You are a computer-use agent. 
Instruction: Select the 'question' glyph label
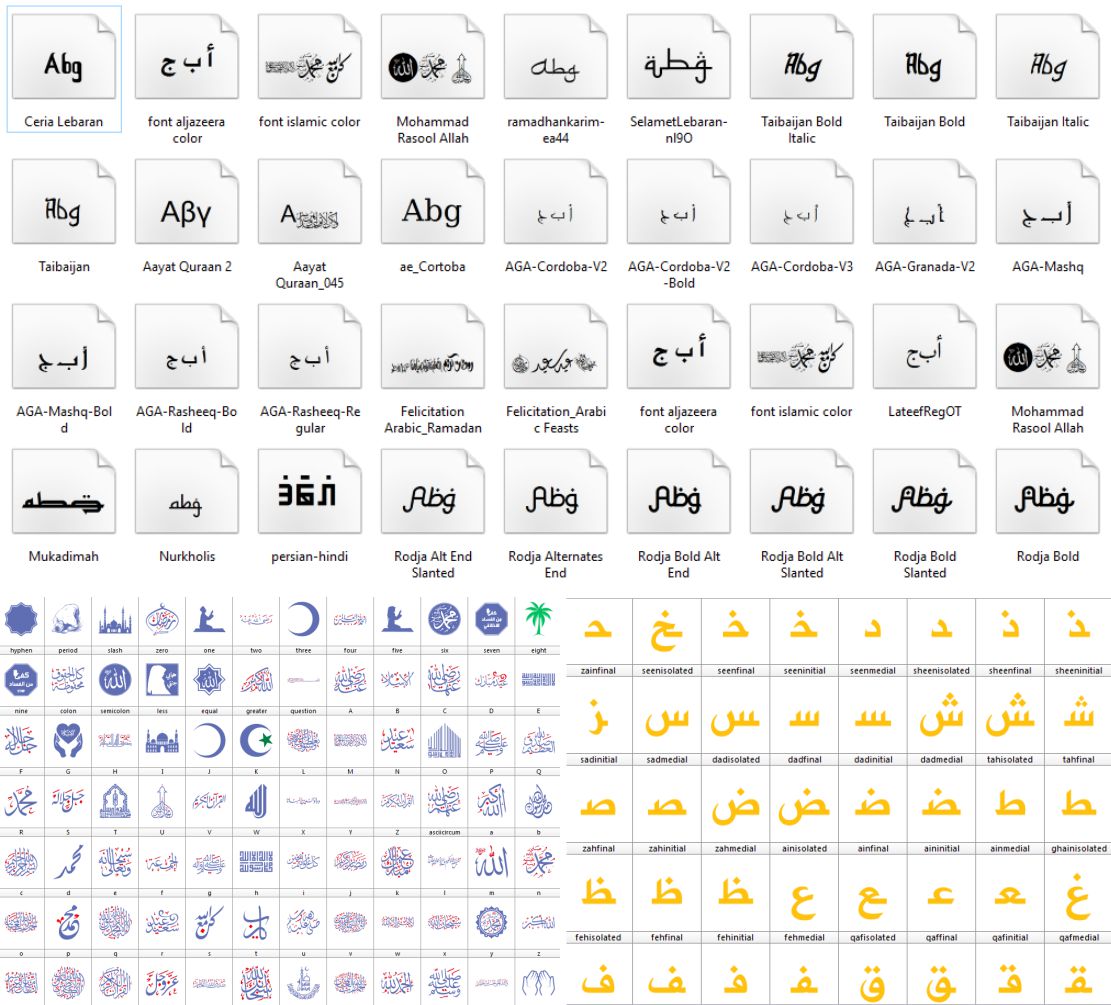tap(303, 711)
